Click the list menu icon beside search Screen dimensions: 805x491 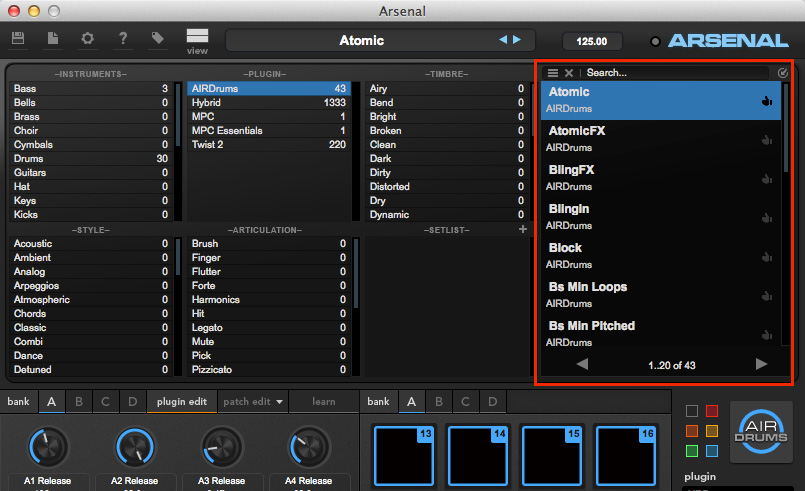pos(552,73)
